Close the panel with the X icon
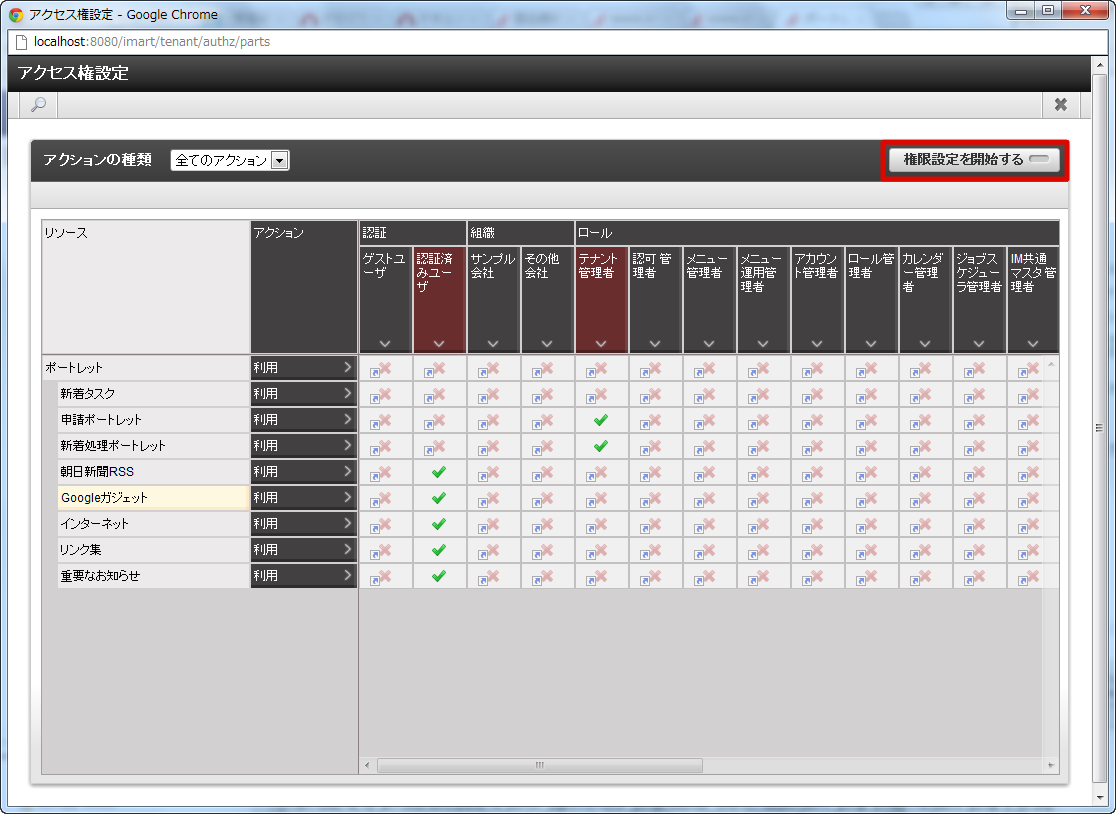This screenshot has height=814, width=1116. tap(1060, 105)
